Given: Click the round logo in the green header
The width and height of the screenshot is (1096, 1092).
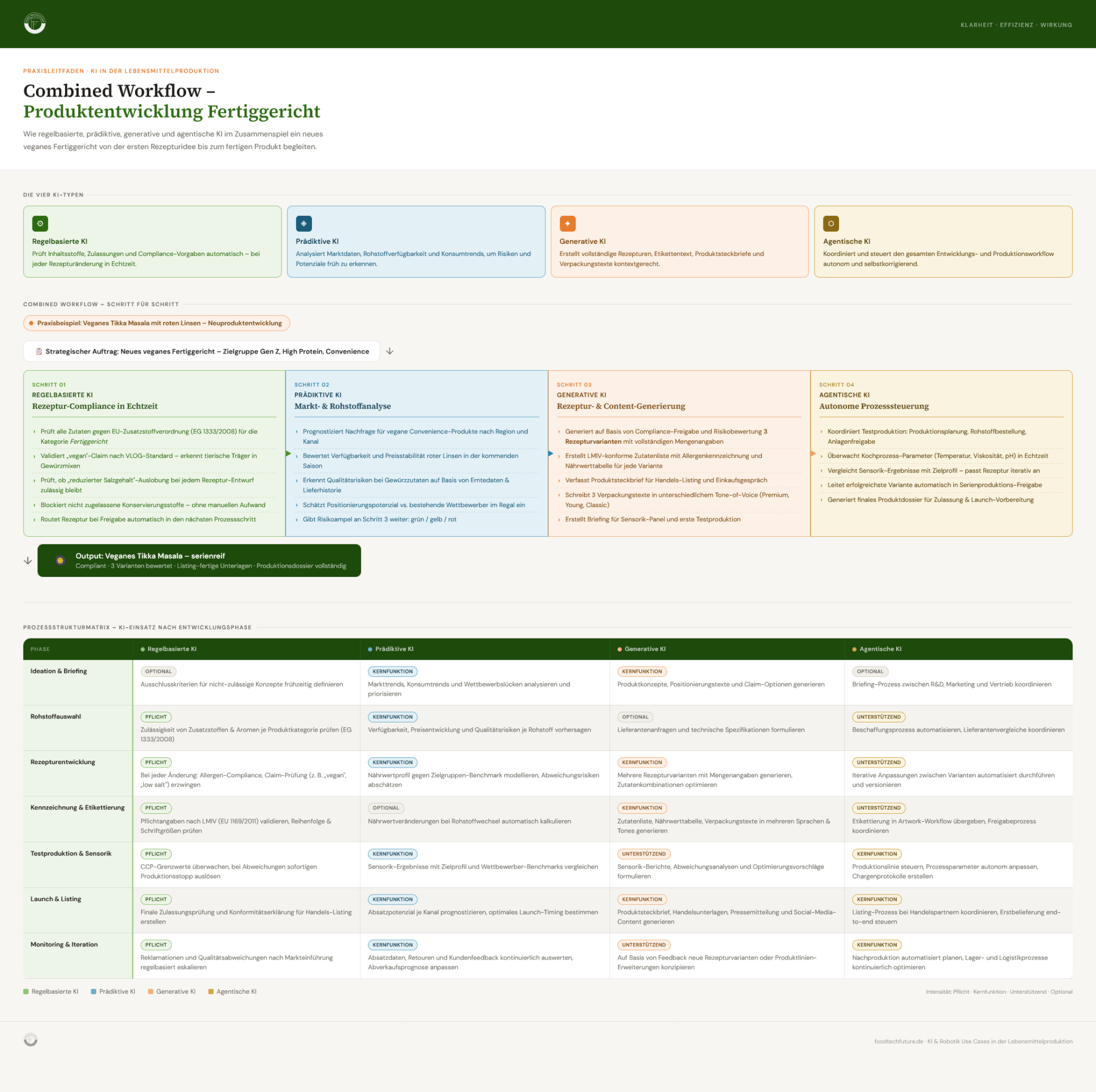Looking at the screenshot, I should (35, 23).
